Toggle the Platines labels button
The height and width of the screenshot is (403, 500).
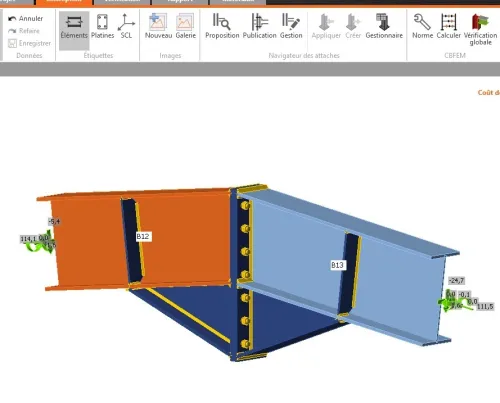point(102,27)
